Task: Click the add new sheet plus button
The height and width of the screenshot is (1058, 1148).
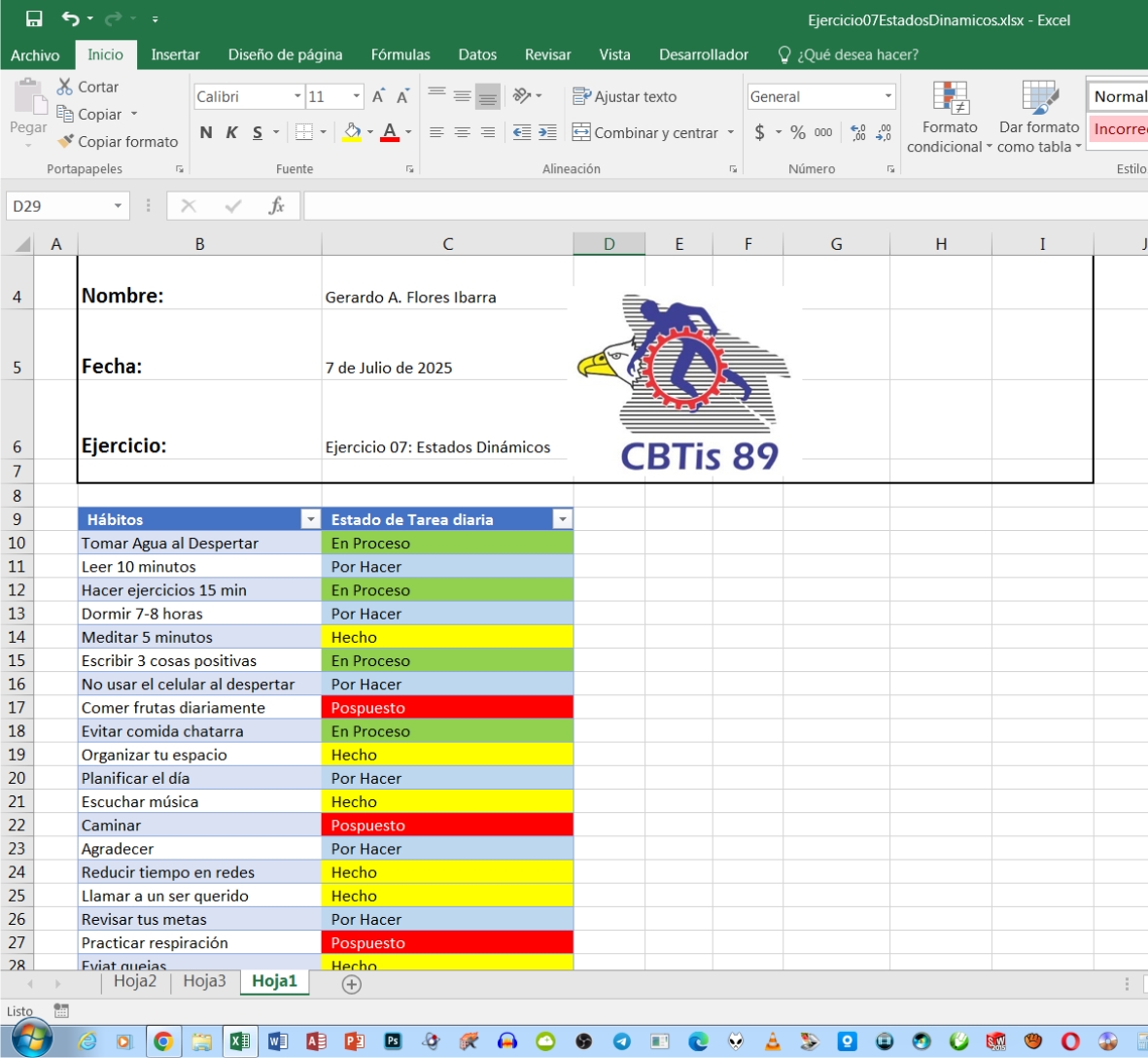Action: tap(352, 984)
